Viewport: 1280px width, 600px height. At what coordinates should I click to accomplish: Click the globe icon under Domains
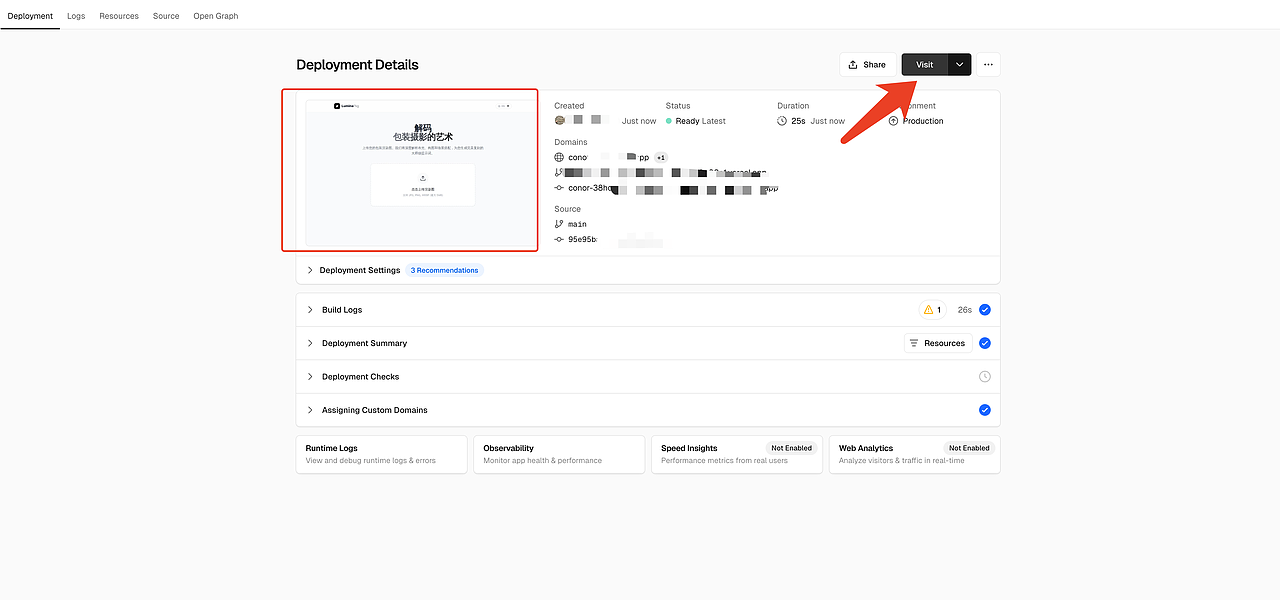click(x=559, y=157)
